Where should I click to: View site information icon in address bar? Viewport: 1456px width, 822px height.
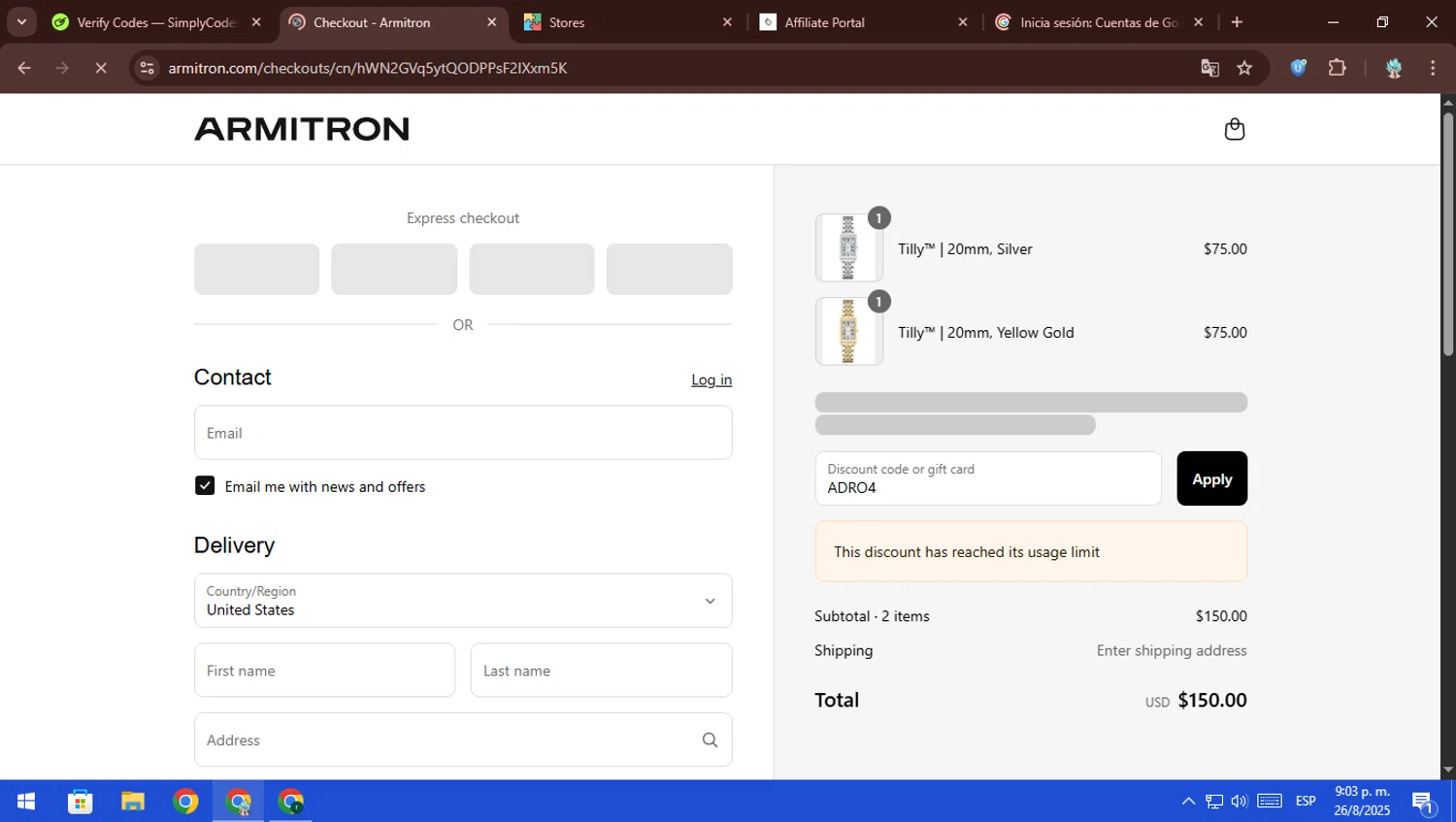[x=147, y=68]
